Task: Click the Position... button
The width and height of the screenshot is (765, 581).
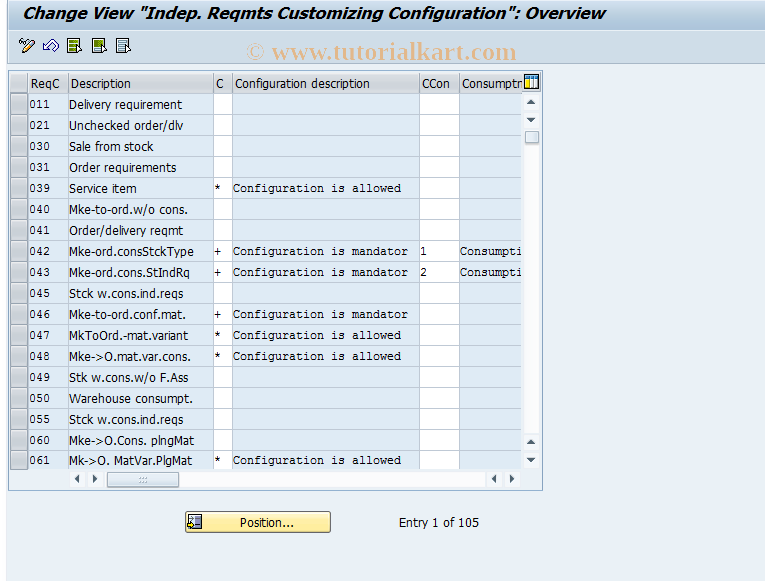Action: pyautogui.click(x=258, y=522)
